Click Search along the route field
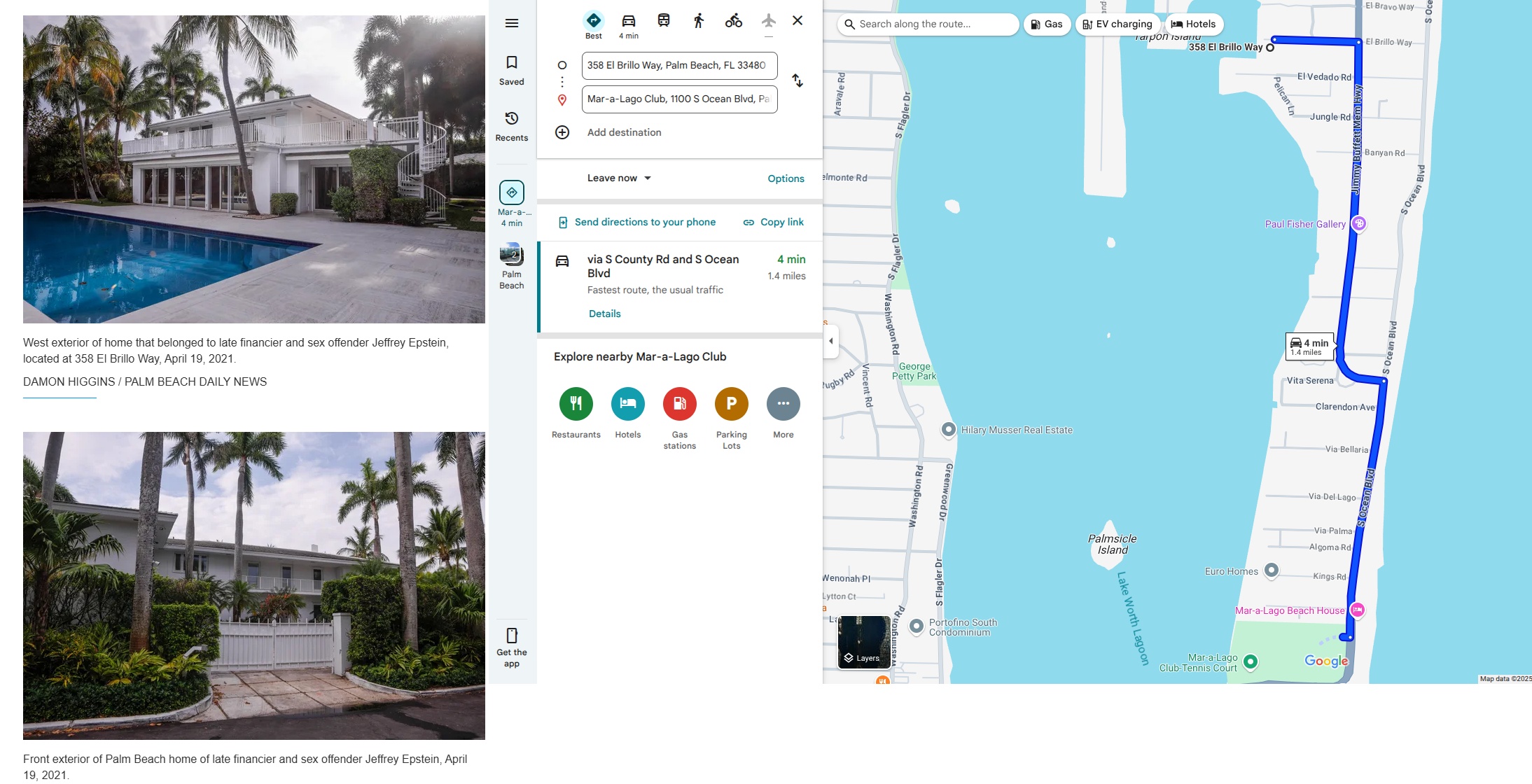The width and height of the screenshot is (1532, 784). pyautogui.click(x=928, y=24)
